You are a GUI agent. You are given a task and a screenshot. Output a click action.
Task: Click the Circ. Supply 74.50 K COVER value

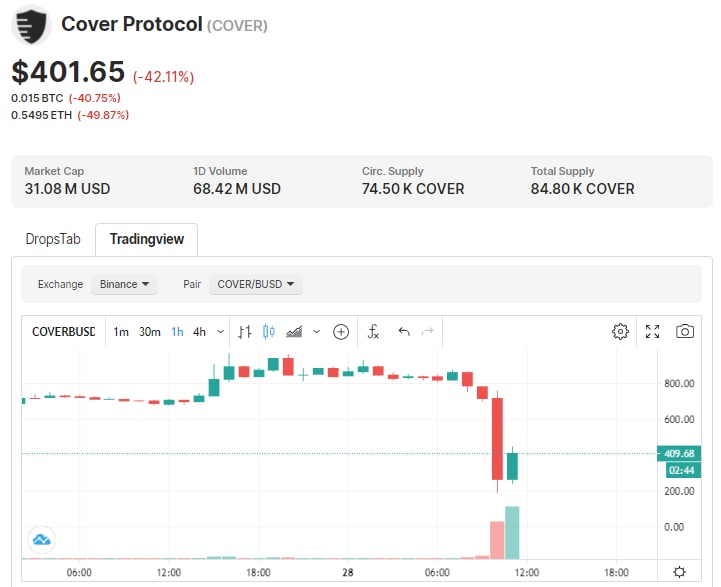[413, 189]
